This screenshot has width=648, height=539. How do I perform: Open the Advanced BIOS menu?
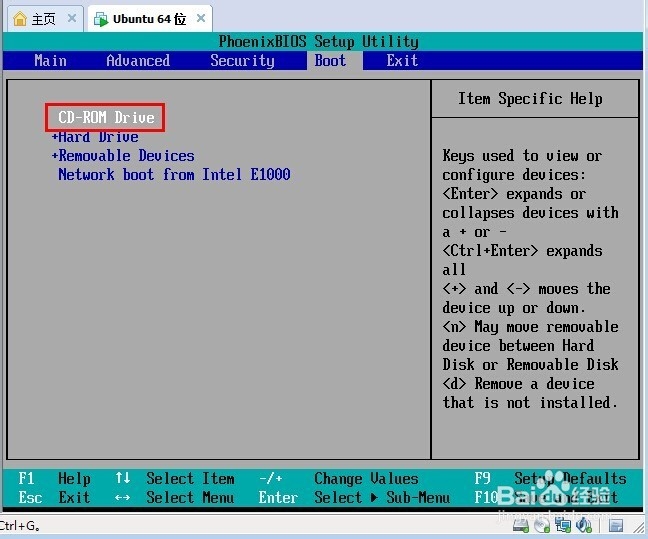[138, 61]
